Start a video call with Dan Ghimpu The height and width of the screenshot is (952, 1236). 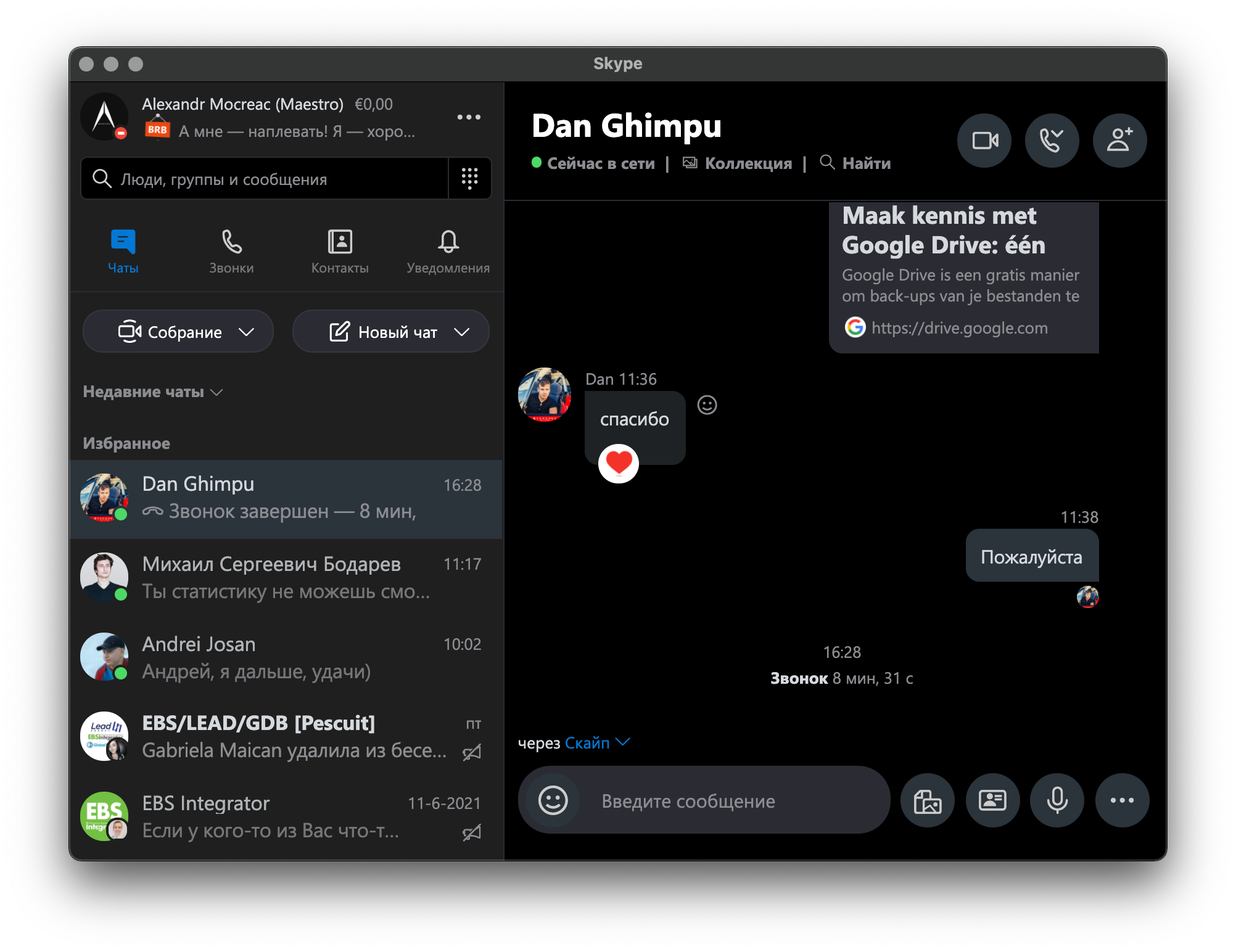(x=984, y=141)
